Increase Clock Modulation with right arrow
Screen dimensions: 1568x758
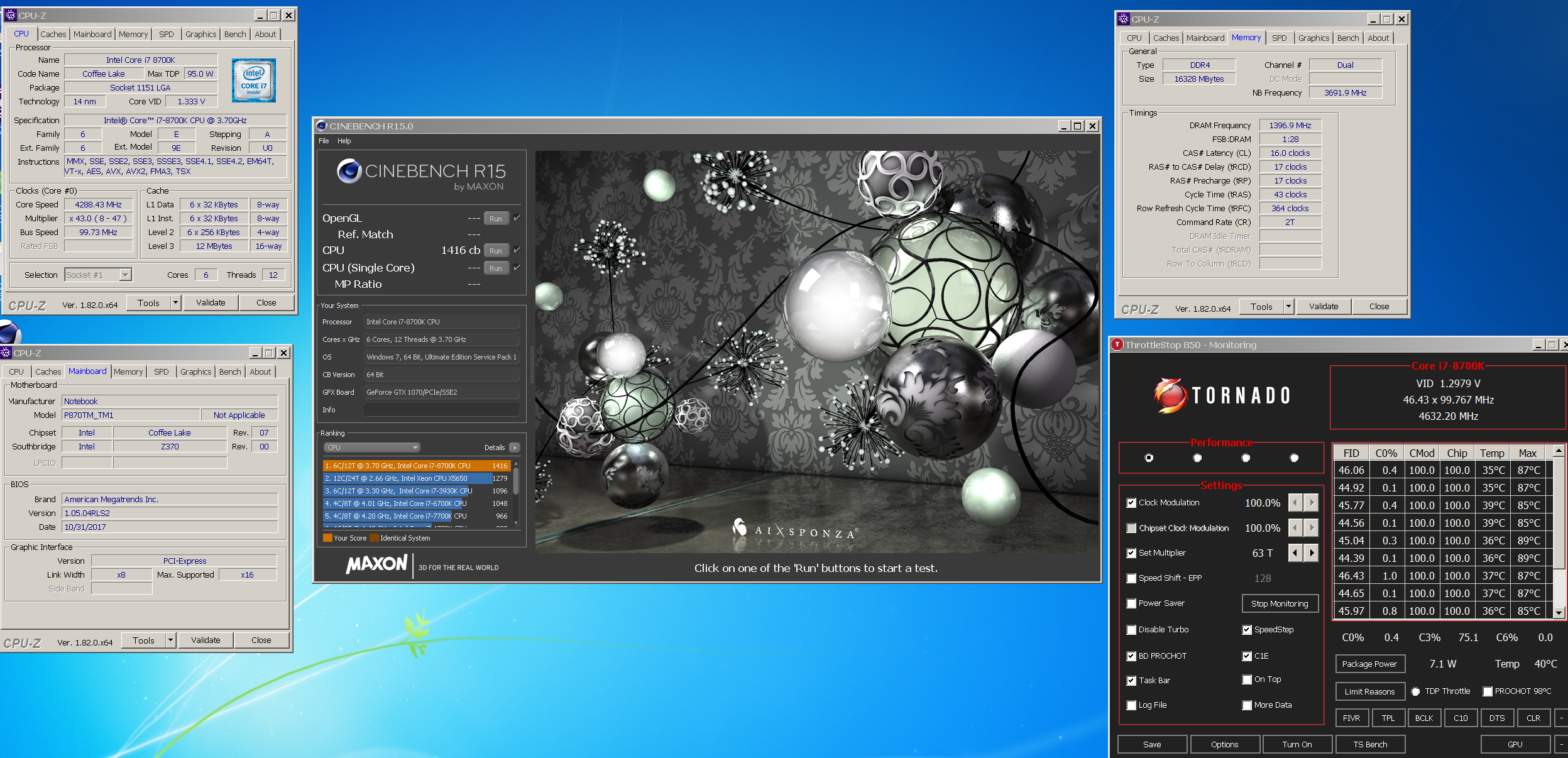coord(1312,503)
